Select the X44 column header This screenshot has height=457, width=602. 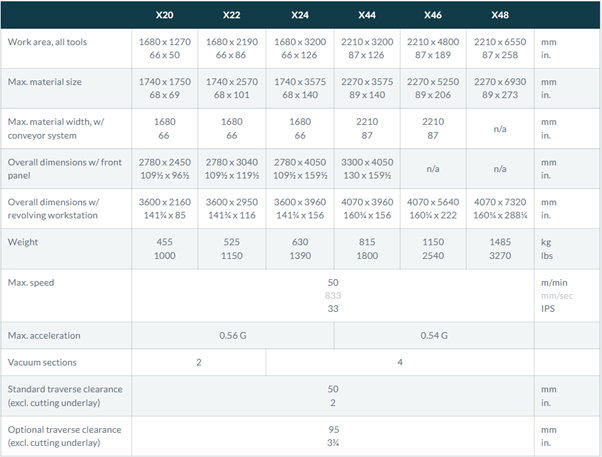coord(367,15)
